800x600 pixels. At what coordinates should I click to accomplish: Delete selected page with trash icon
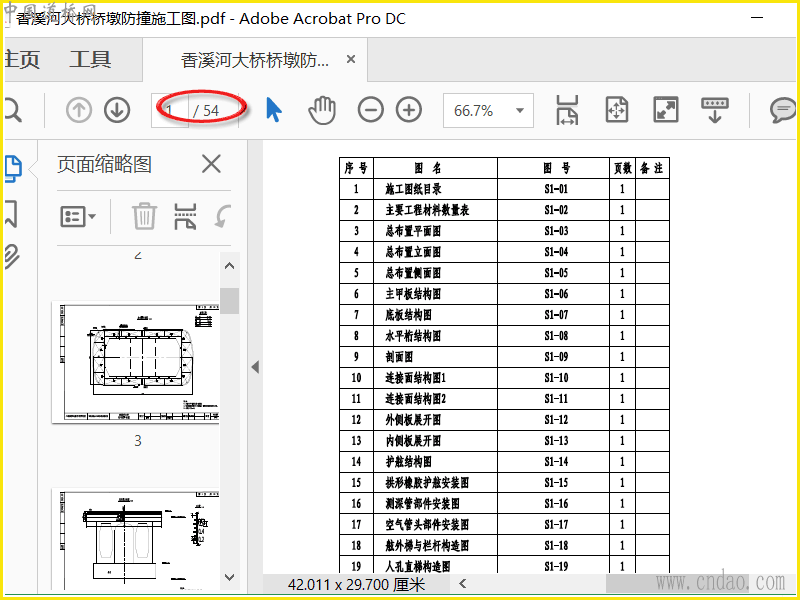click(144, 216)
